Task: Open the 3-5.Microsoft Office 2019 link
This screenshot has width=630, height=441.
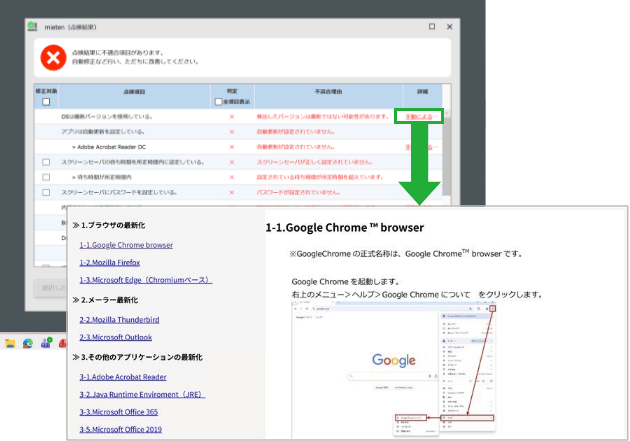Action: (x=121, y=429)
